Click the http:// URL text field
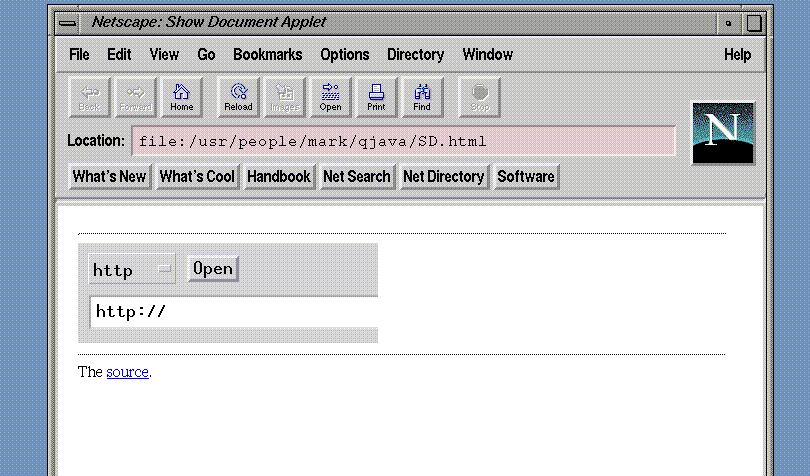This screenshot has width=810, height=476. click(234, 312)
